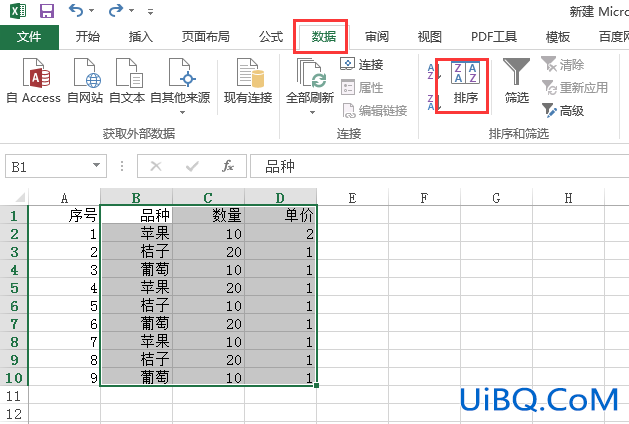Open the Undo history dropdown arrow
629x424 pixels.
coord(91,11)
